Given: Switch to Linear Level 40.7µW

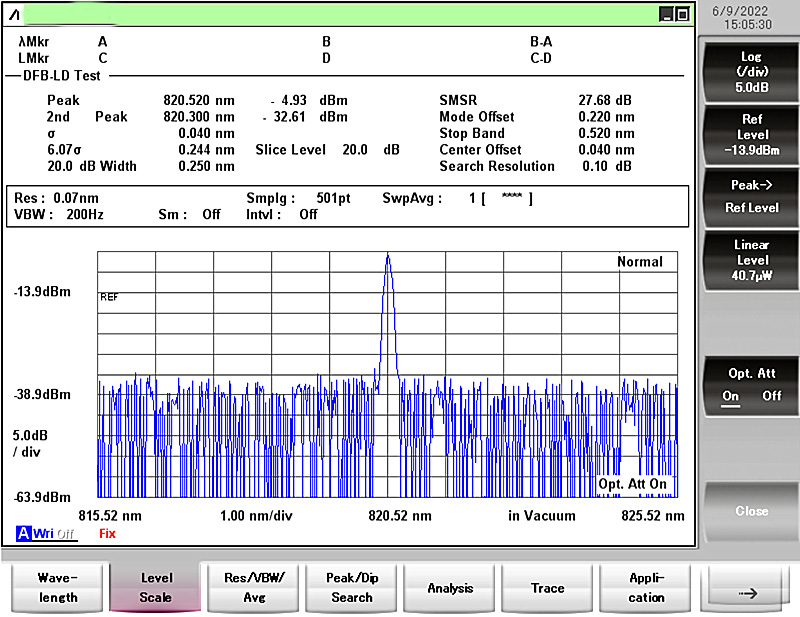Looking at the screenshot, I should pyautogui.click(x=752, y=260).
